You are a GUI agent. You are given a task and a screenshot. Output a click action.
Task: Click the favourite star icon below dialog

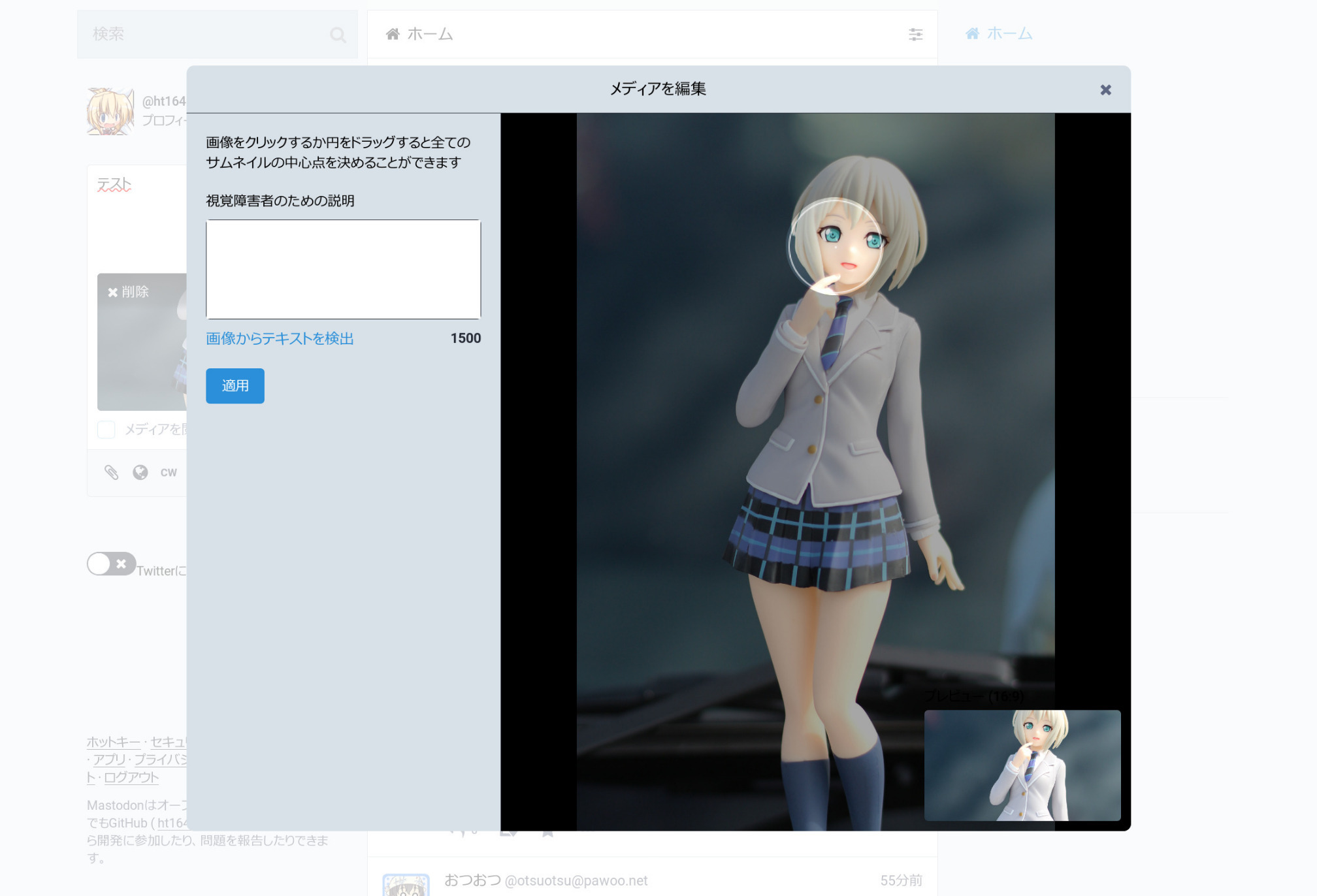tap(547, 833)
